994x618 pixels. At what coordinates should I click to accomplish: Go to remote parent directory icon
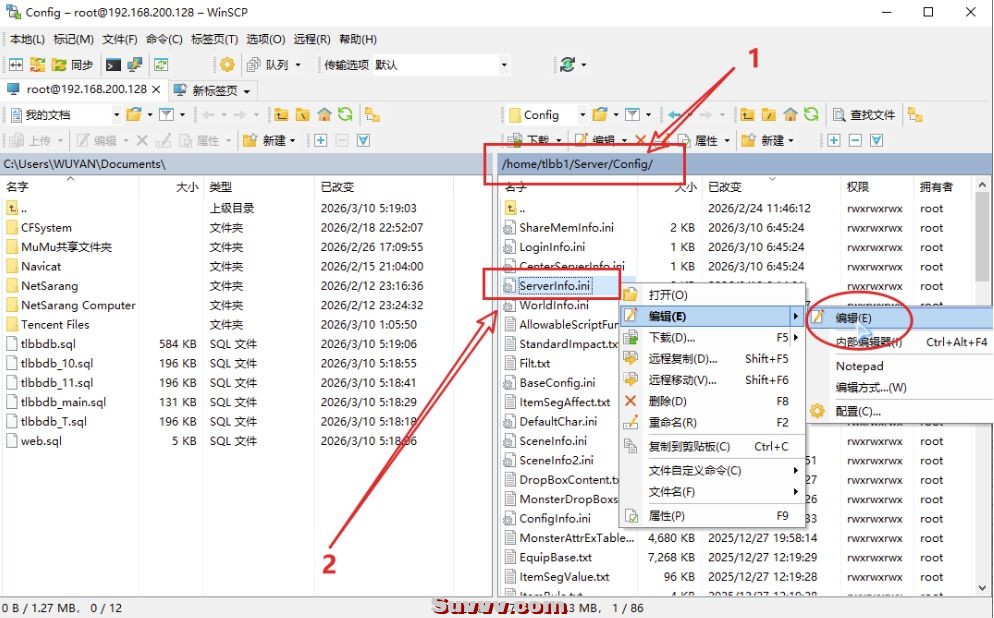click(746, 115)
